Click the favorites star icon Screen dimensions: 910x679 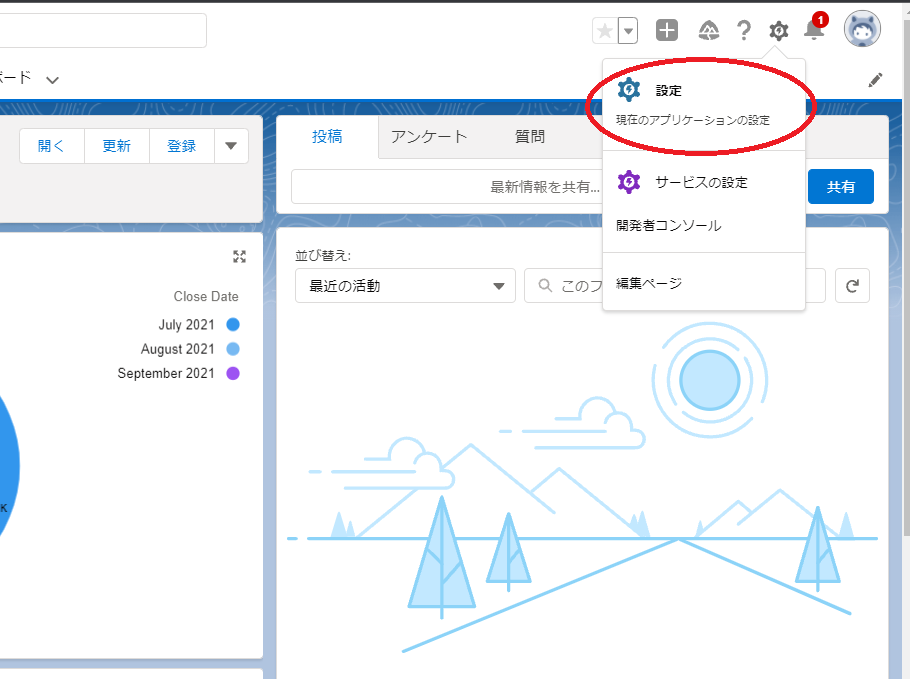(x=605, y=30)
